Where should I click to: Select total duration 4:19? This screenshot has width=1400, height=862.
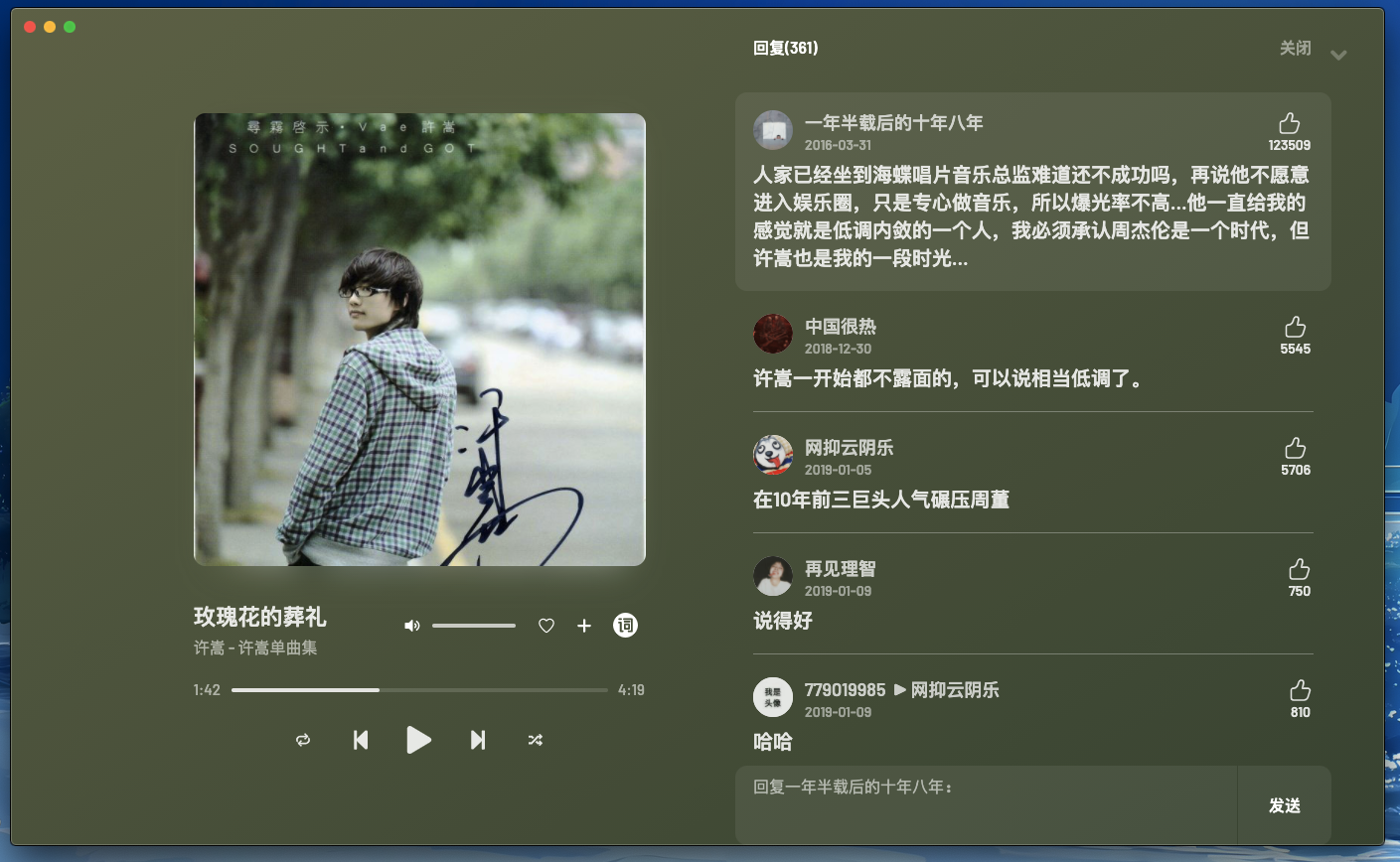point(631,689)
